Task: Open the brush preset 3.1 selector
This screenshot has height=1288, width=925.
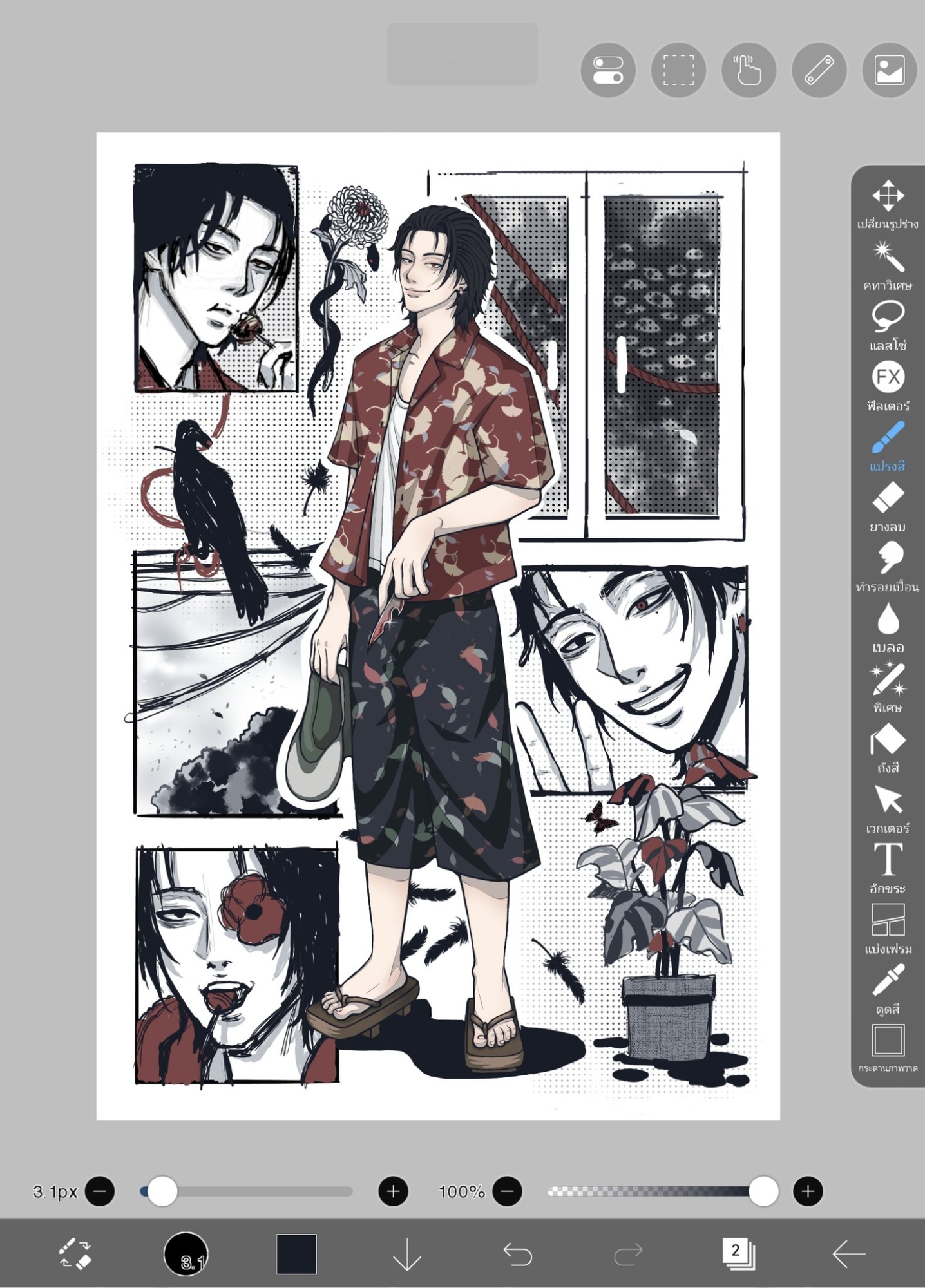Action: click(x=186, y=1254)
